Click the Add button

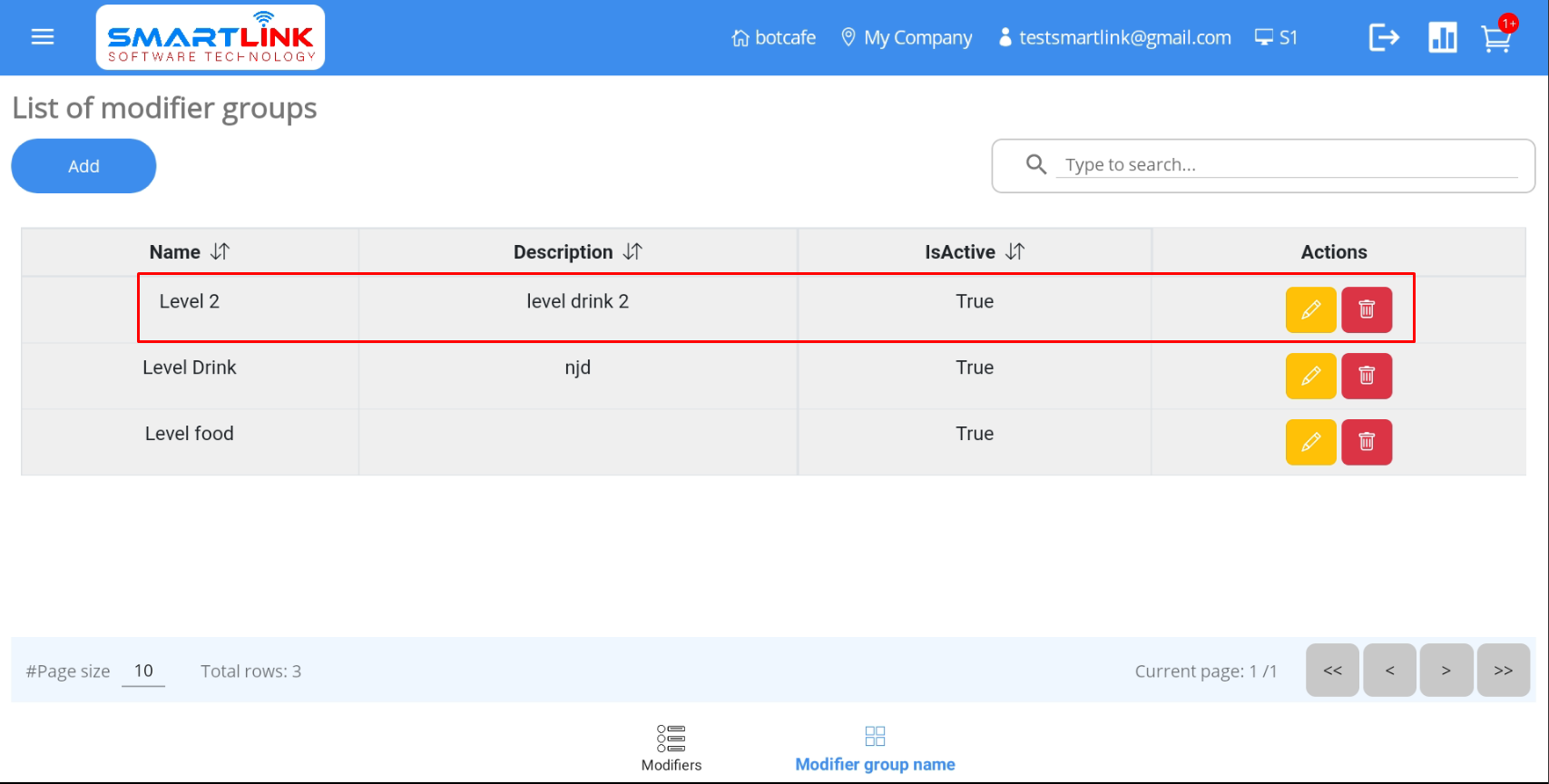pos(83,166)
